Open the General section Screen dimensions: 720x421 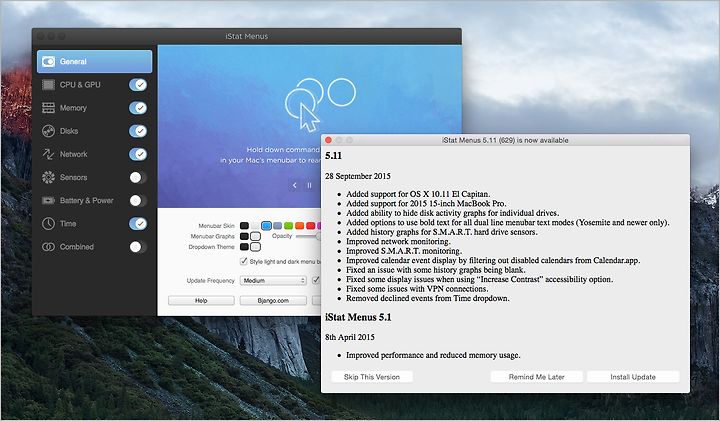click(95, 62)
